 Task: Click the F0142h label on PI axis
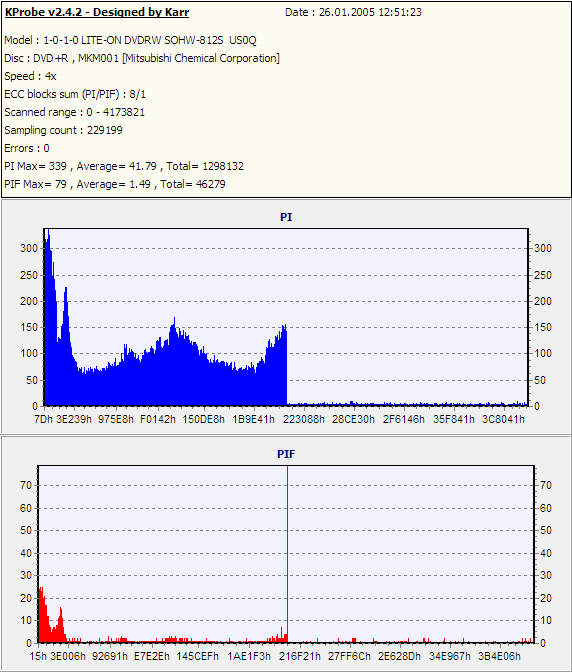coord(158,419)
